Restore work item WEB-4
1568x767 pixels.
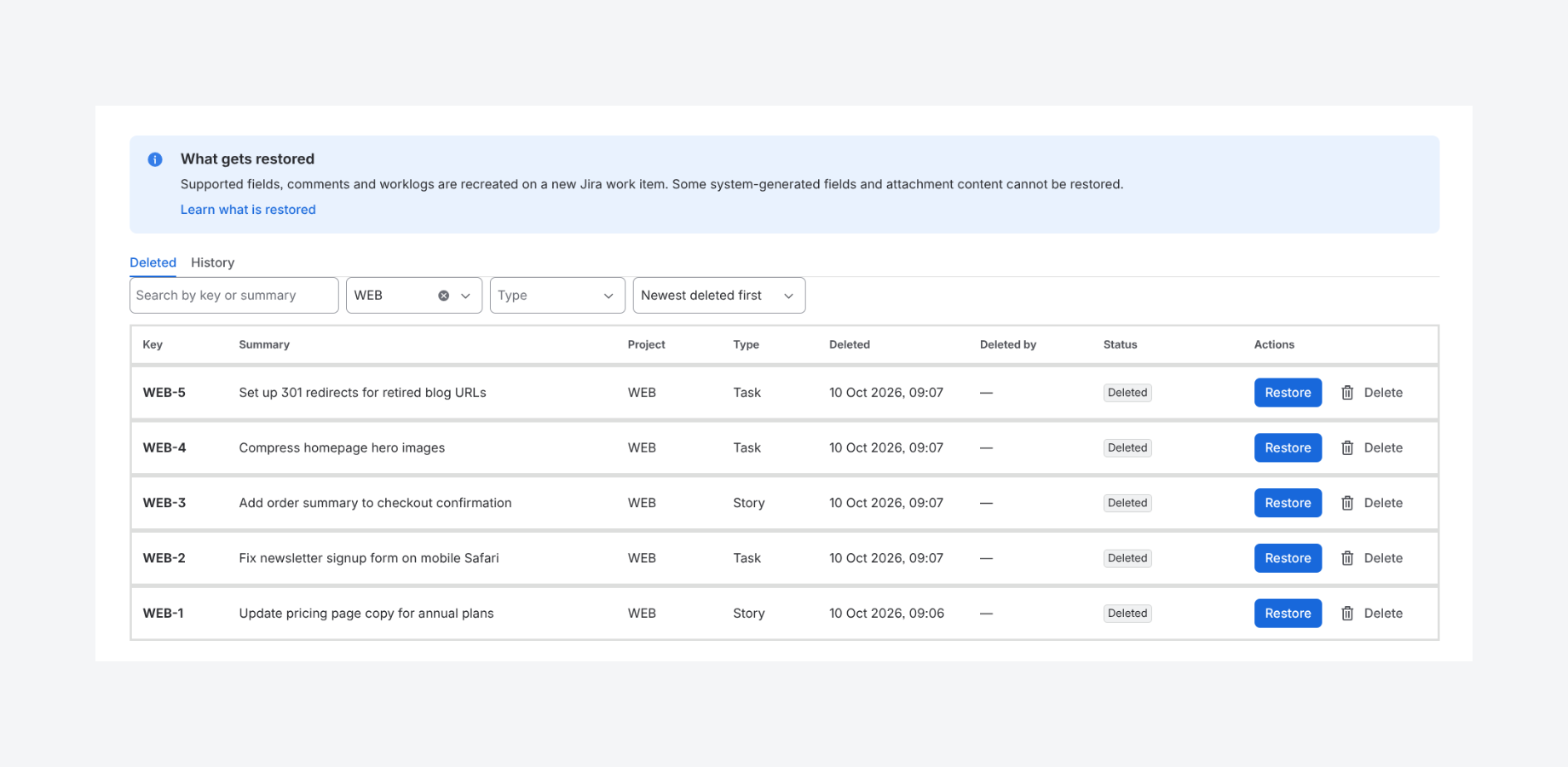[1288, 448]
